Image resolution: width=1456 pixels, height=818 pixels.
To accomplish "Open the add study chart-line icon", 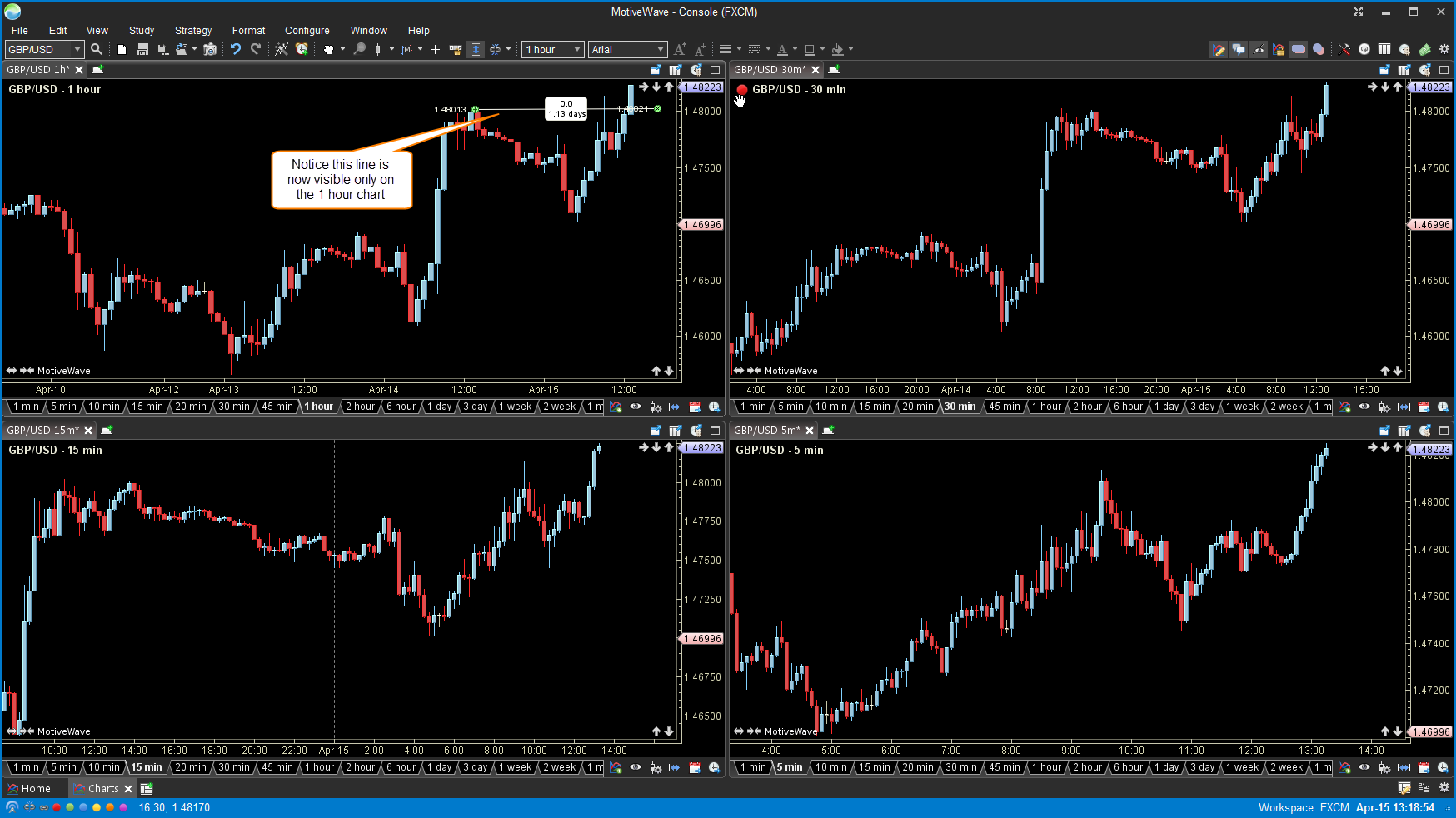I will 282,49.
